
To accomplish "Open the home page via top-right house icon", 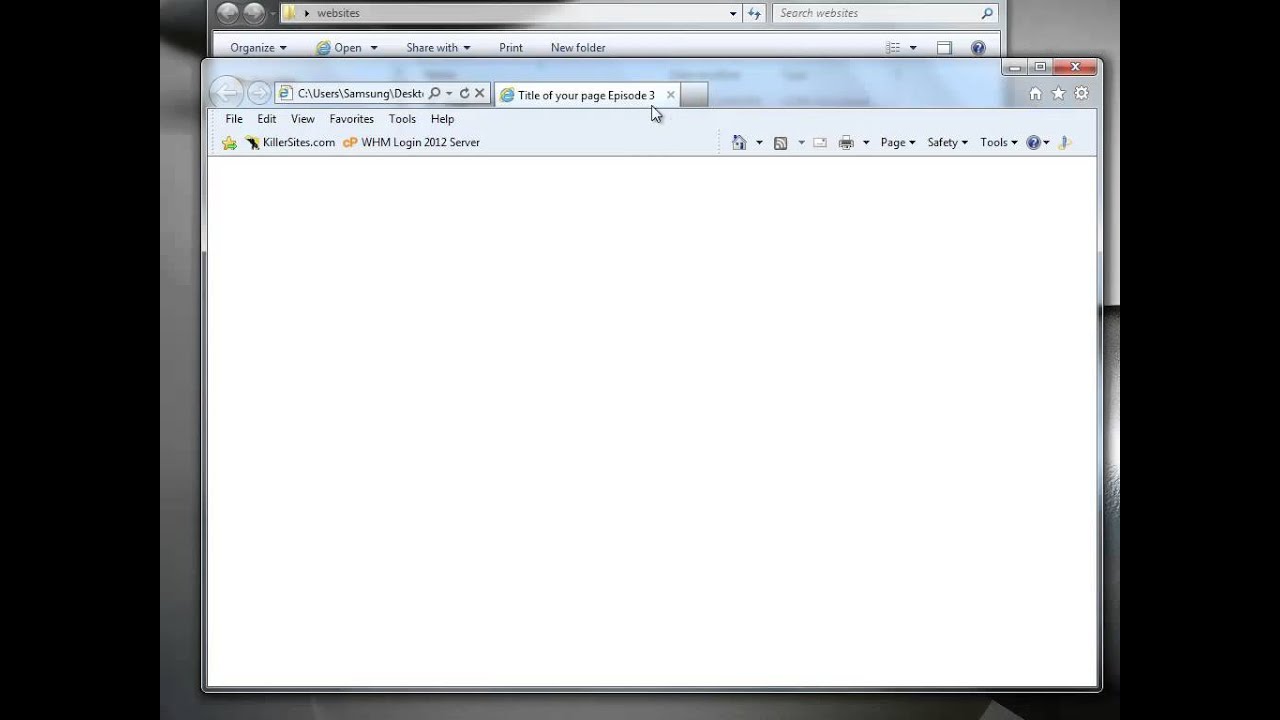I will tap(1035, 93).
